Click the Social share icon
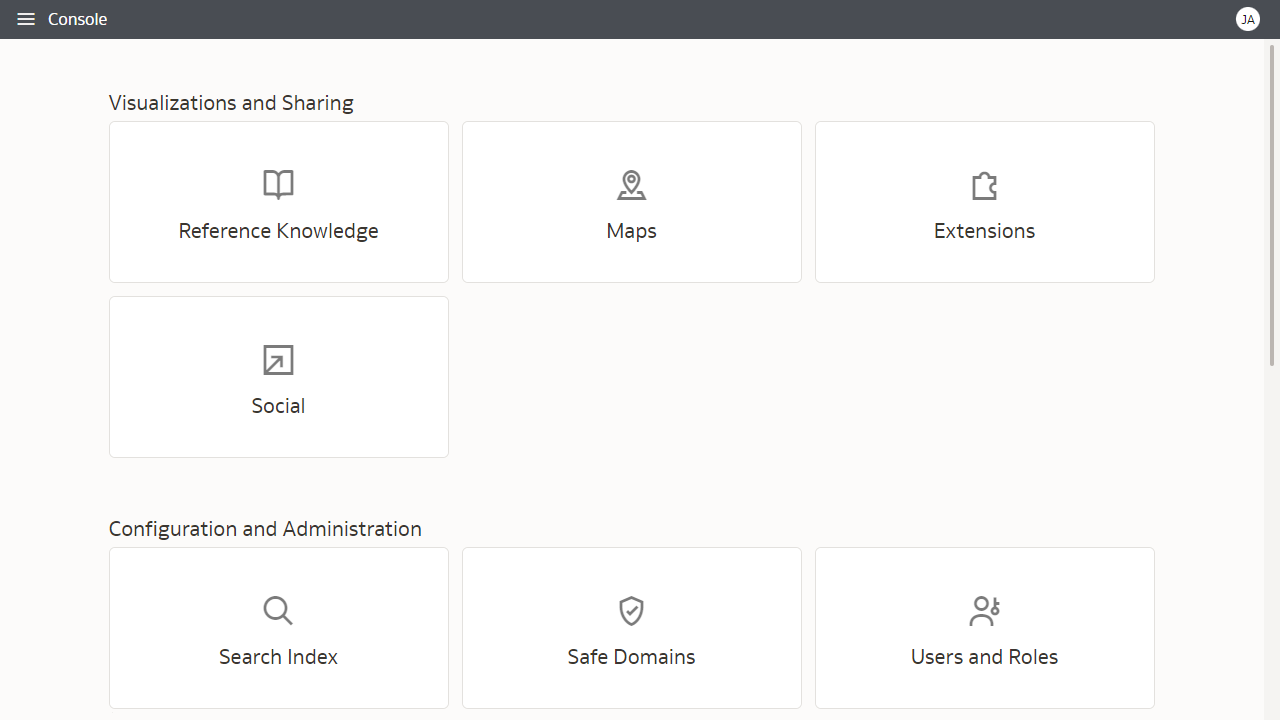This screenshot has height=720, width=1280. (x=278, y=360)
